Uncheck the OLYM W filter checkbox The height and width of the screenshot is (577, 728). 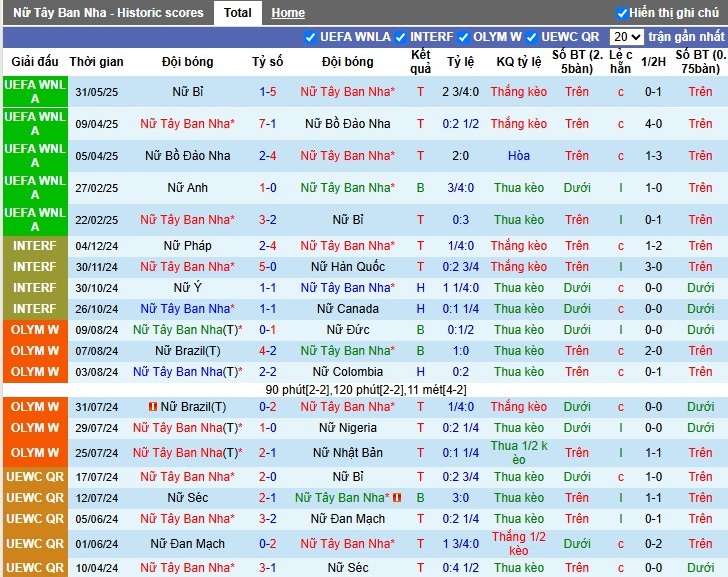click(x=463, y=37)
